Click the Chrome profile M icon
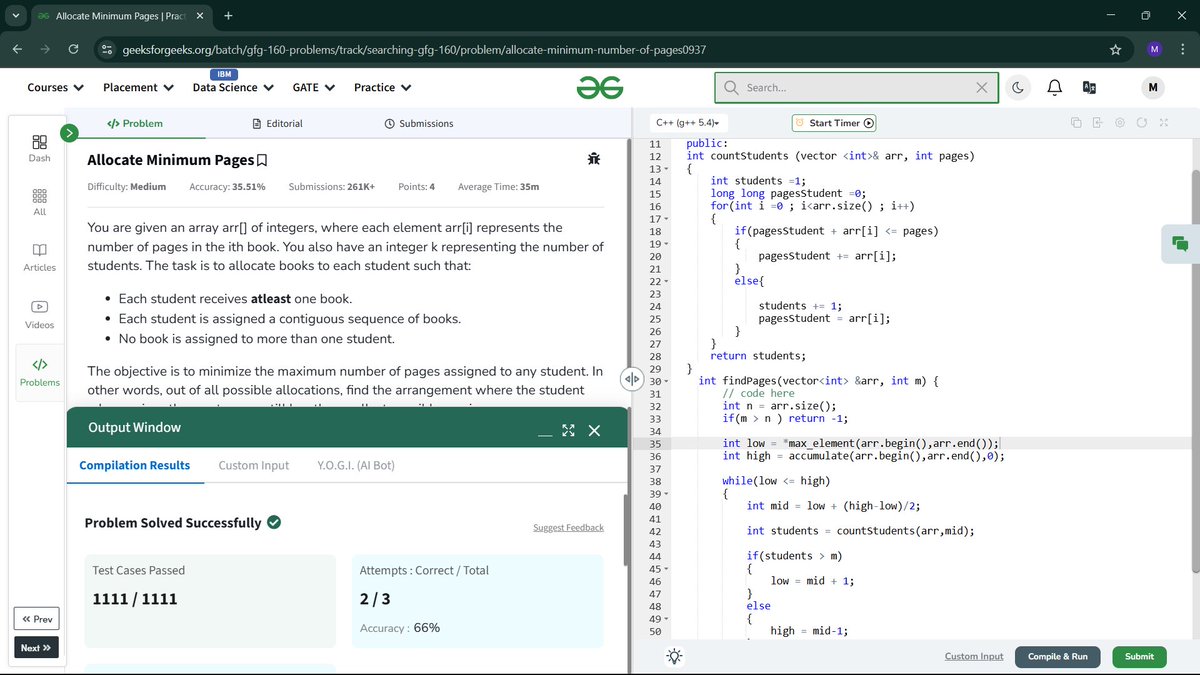This screenshot has height=675, width=1200. (x=1154, y=49)
